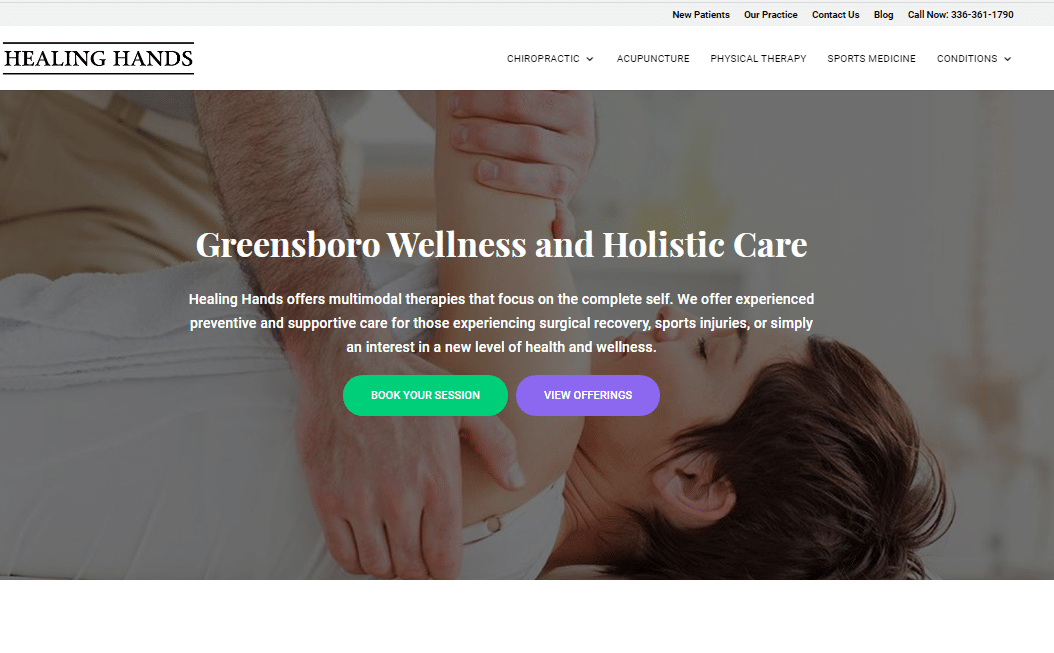Viewport: 1054px width, 653px height.
Task: Expand the Conditions dropdown chevron
Action: pos(1008,59)
